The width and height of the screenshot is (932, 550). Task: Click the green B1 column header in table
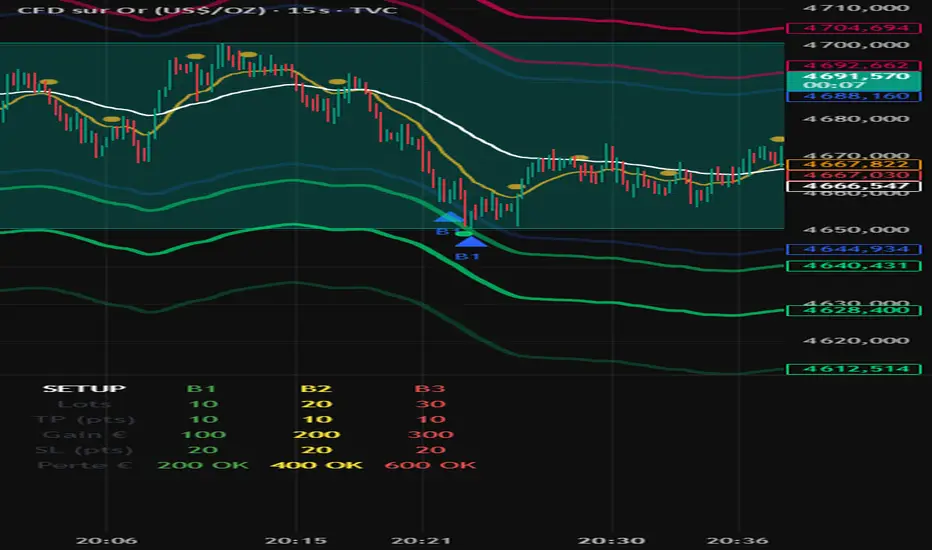click(x=201, y=388)
